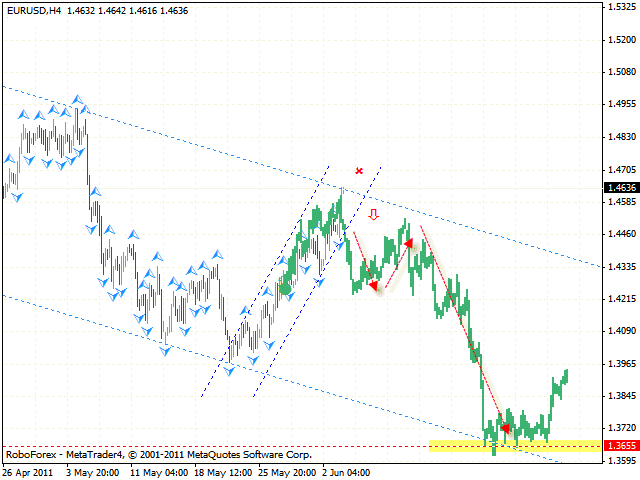Click the 1.3965 price axis label
Viewport: 640px width, 480px height.
(x=621, y=363)
